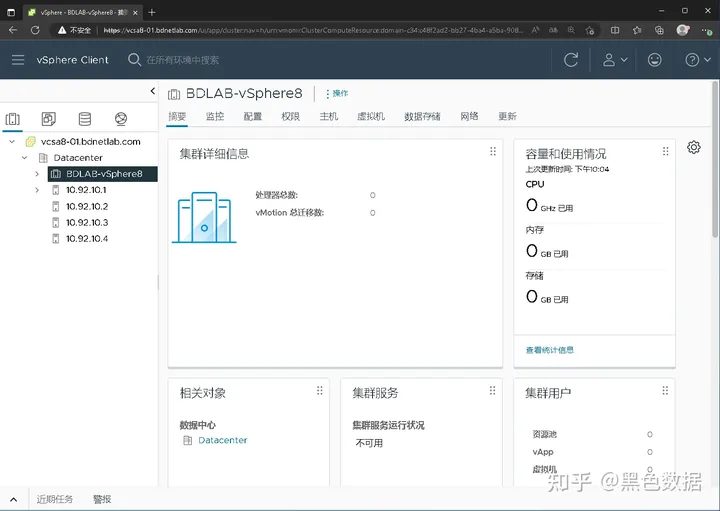Add page to browser favorites star
Viewport: 720px width, 511px height.
click(x=590, y=30)
